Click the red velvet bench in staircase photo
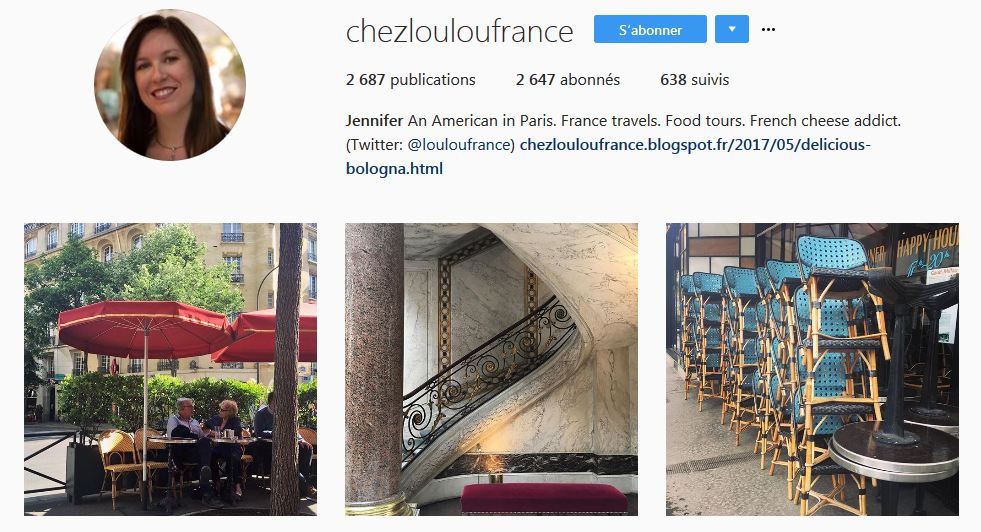The height and width of the screenshot is (532, 981). 544,498
